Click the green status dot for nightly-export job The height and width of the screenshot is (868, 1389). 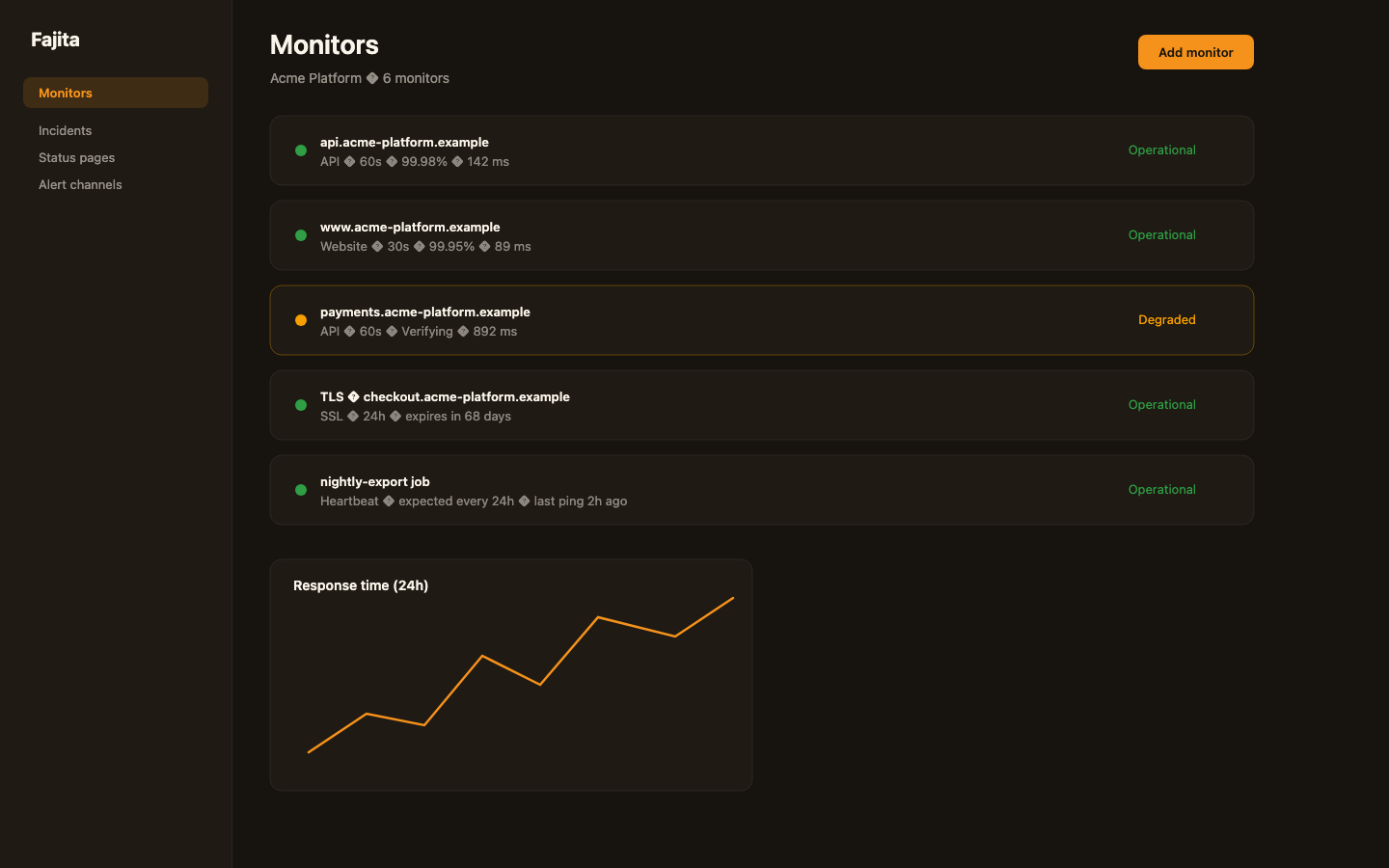pos(301,490)
